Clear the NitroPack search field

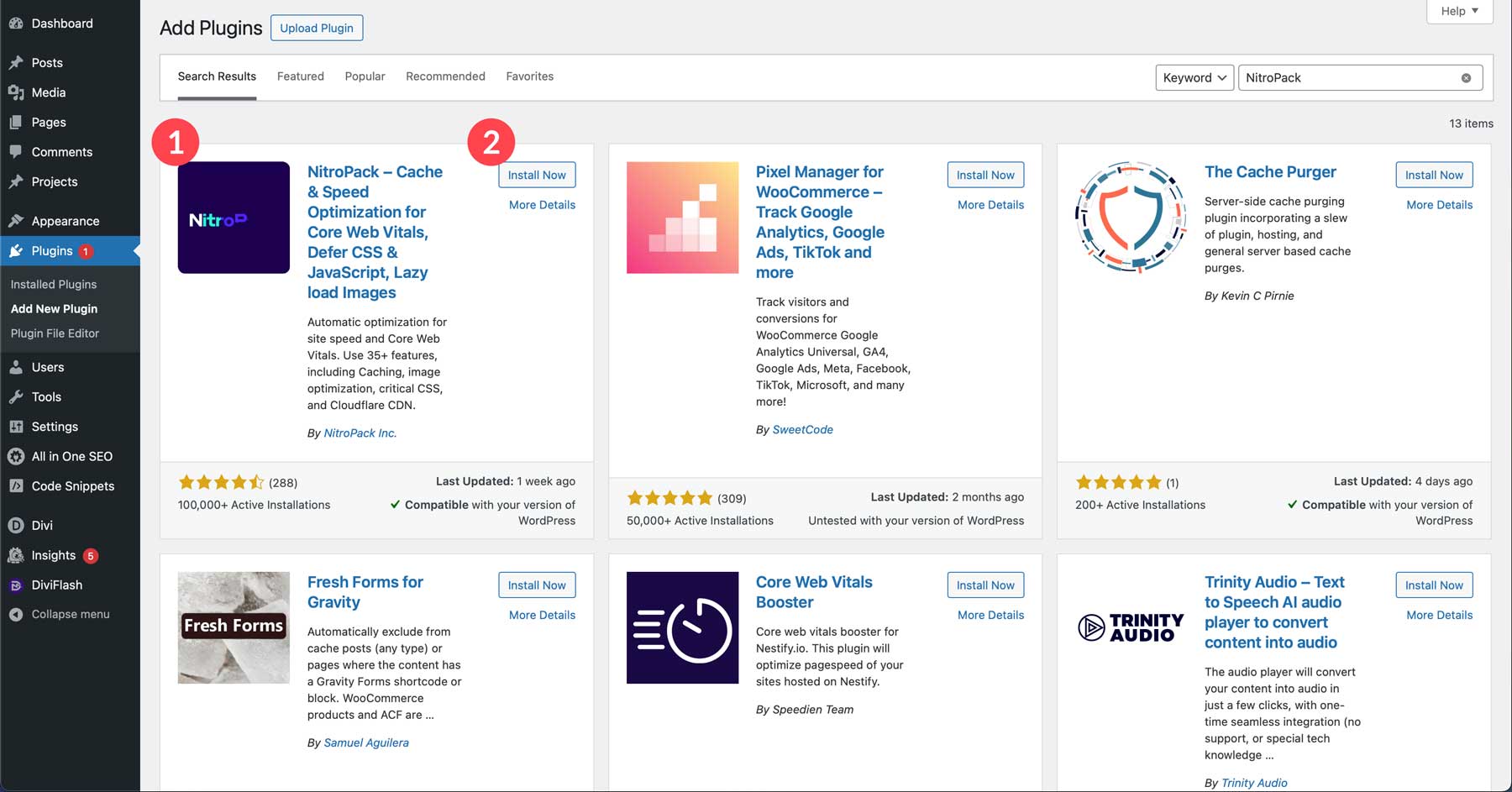(1466, 78)
